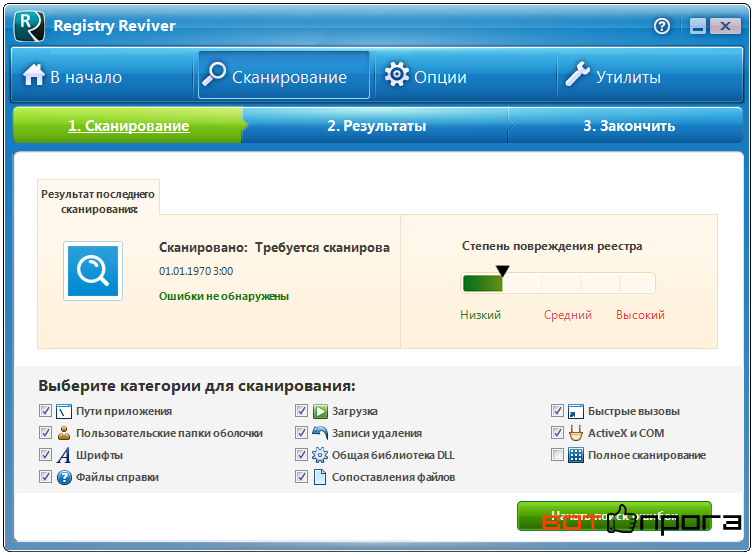Toggle the Пользовательские папки оболочки checkbox
This screenshot has width=754, height=555.
45,433
